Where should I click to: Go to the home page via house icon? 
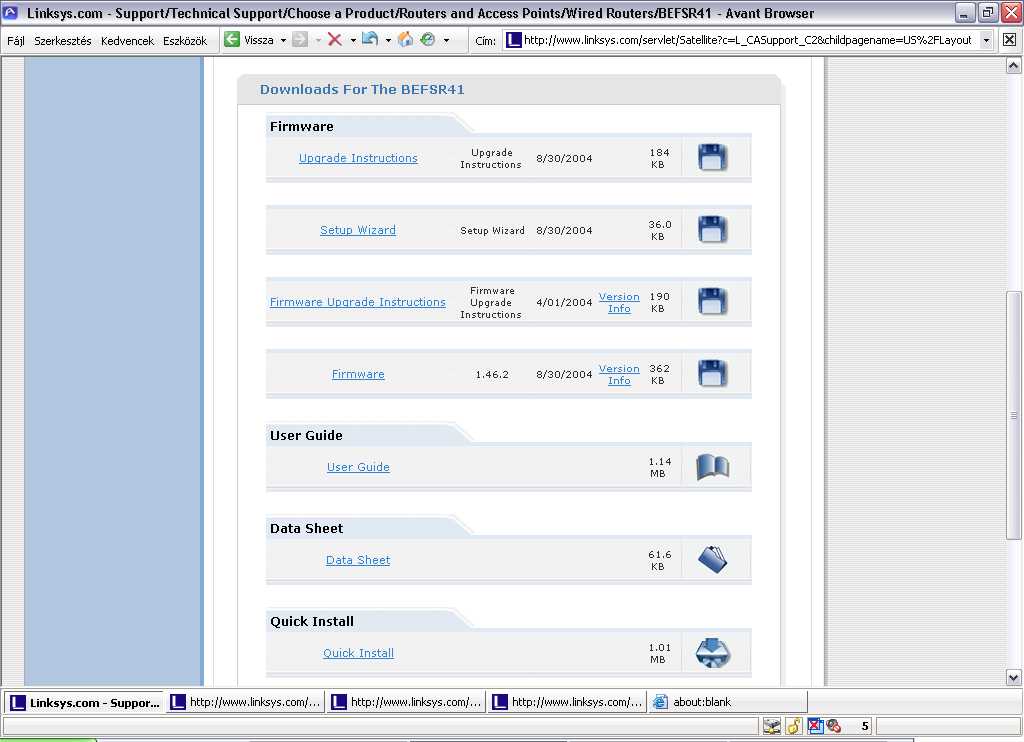pos(405,40)
